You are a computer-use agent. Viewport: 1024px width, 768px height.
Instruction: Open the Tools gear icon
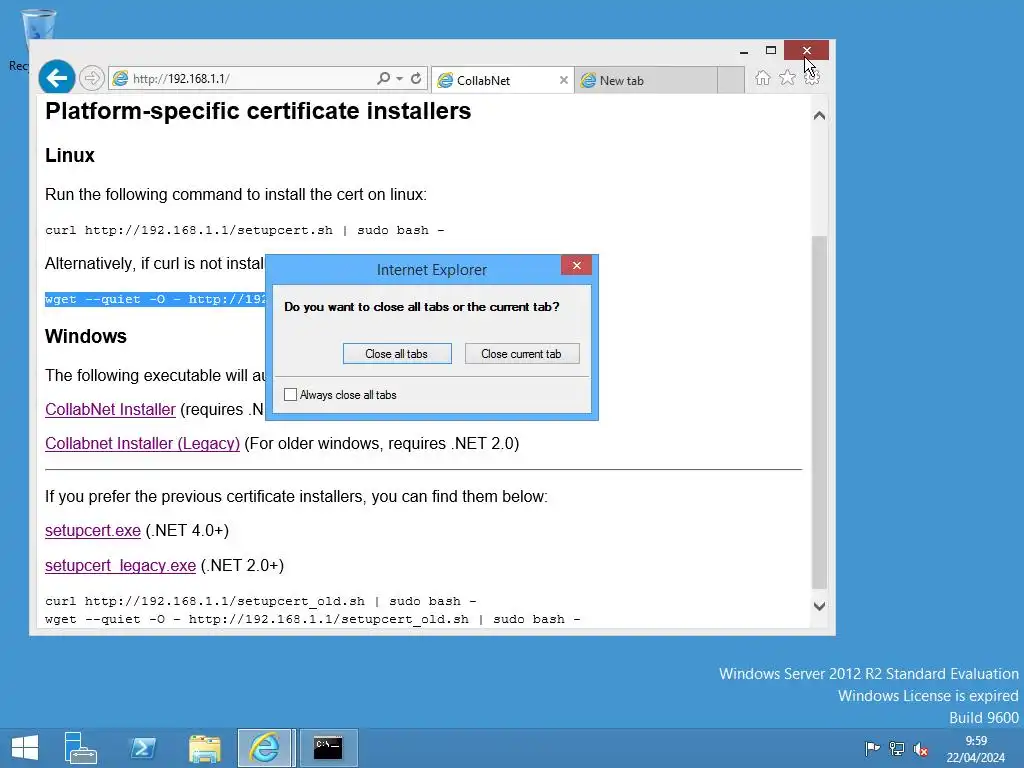[x=812, y=78]
